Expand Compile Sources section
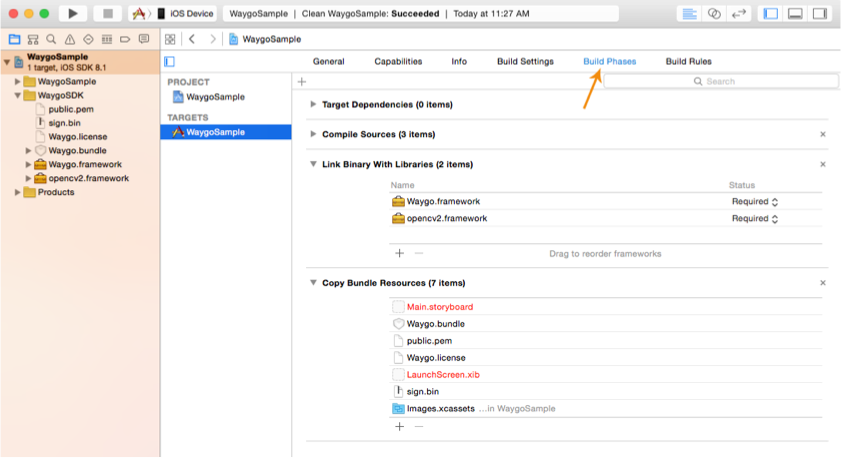 (313, 134)
